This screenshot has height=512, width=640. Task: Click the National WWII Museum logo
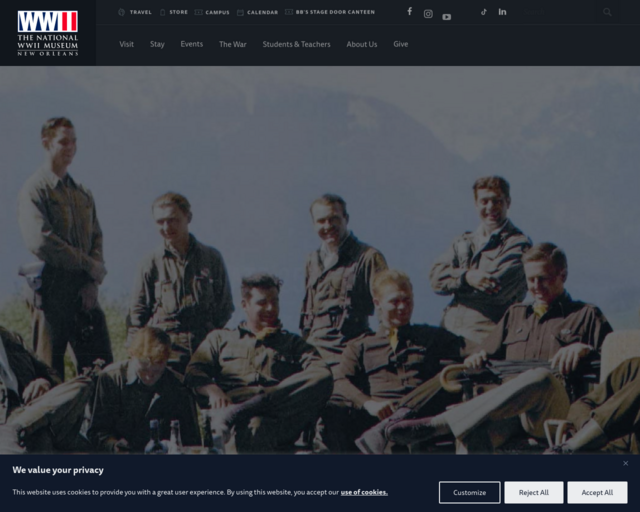[48, 33]
